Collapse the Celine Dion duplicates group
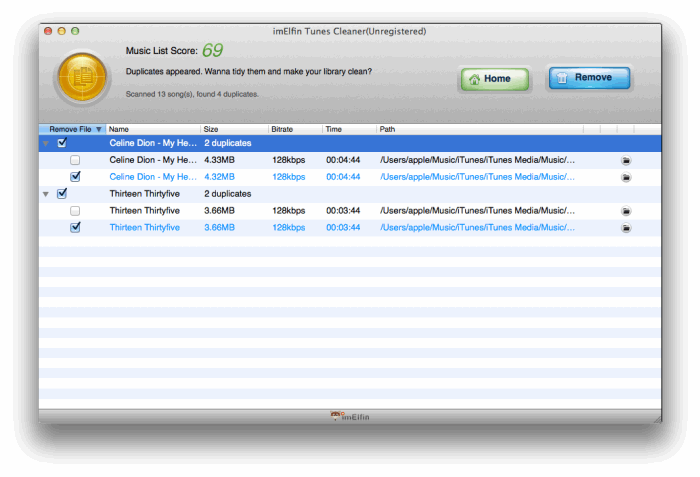The height and width of the screenshot is (477, 700). click(x=46, y=143)
